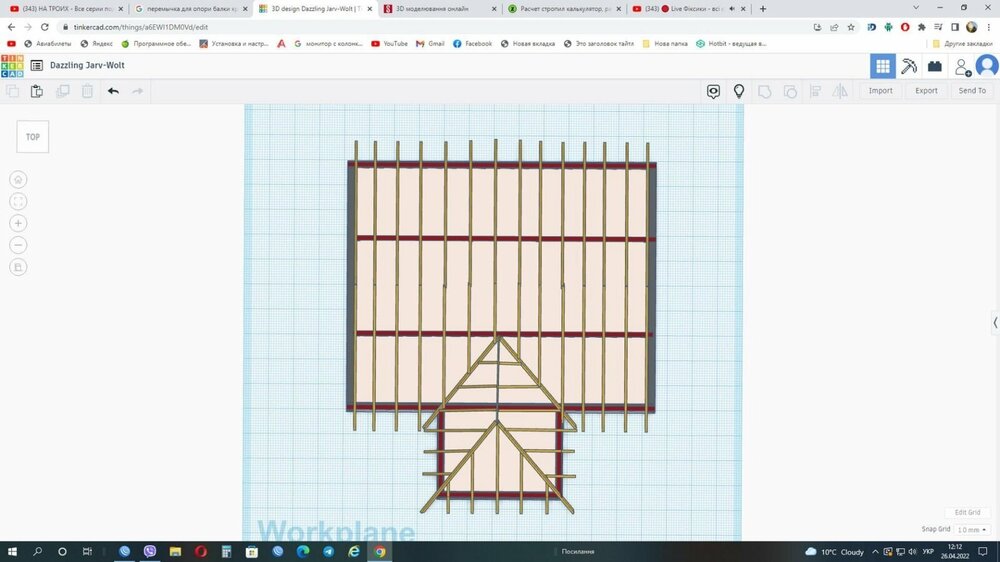Open the design list menu icon
1000x562 pixels.
pyautogui.click(x=37, y=65)
